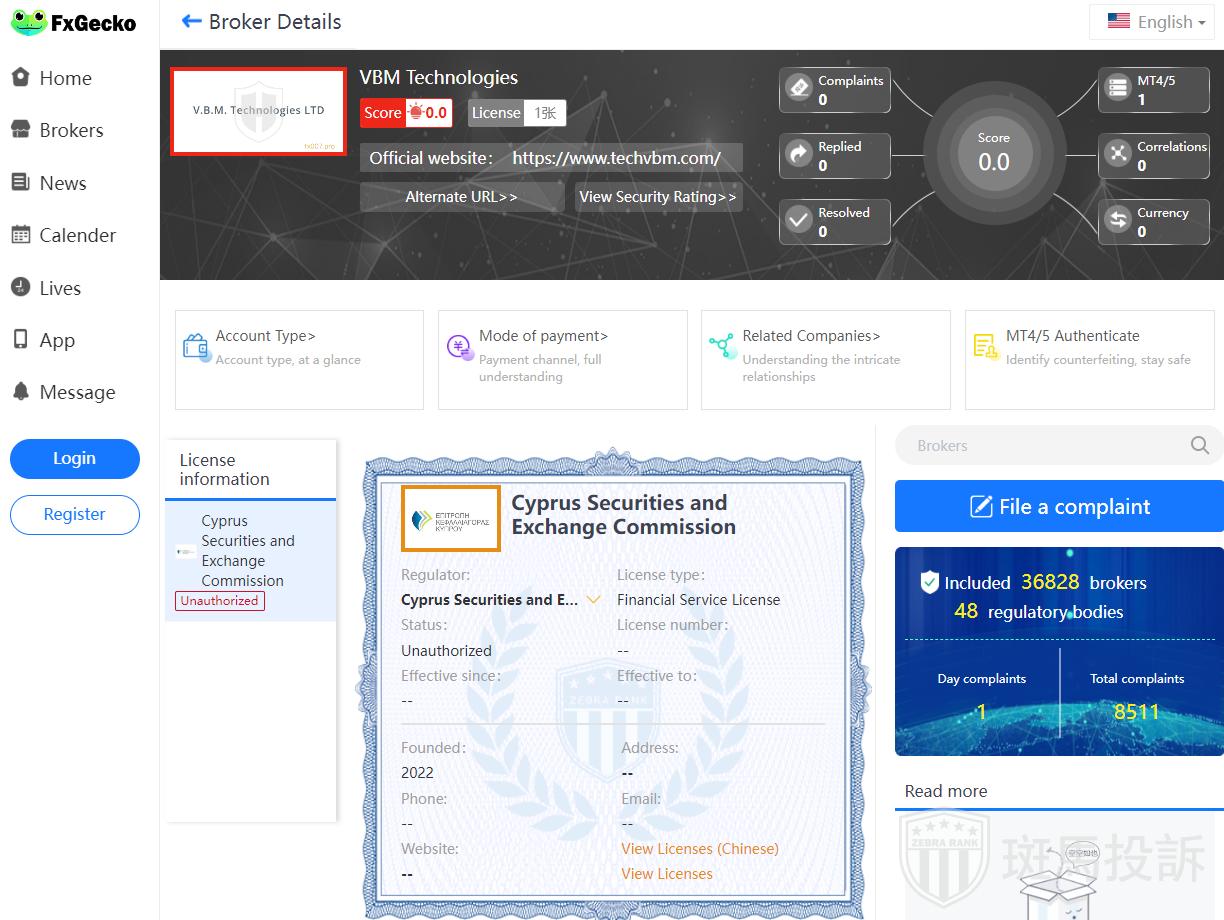The height and width of the screenshot is (920, 1224).
Task: Click the Resolved checkmark icon
Action: (799, 221)
